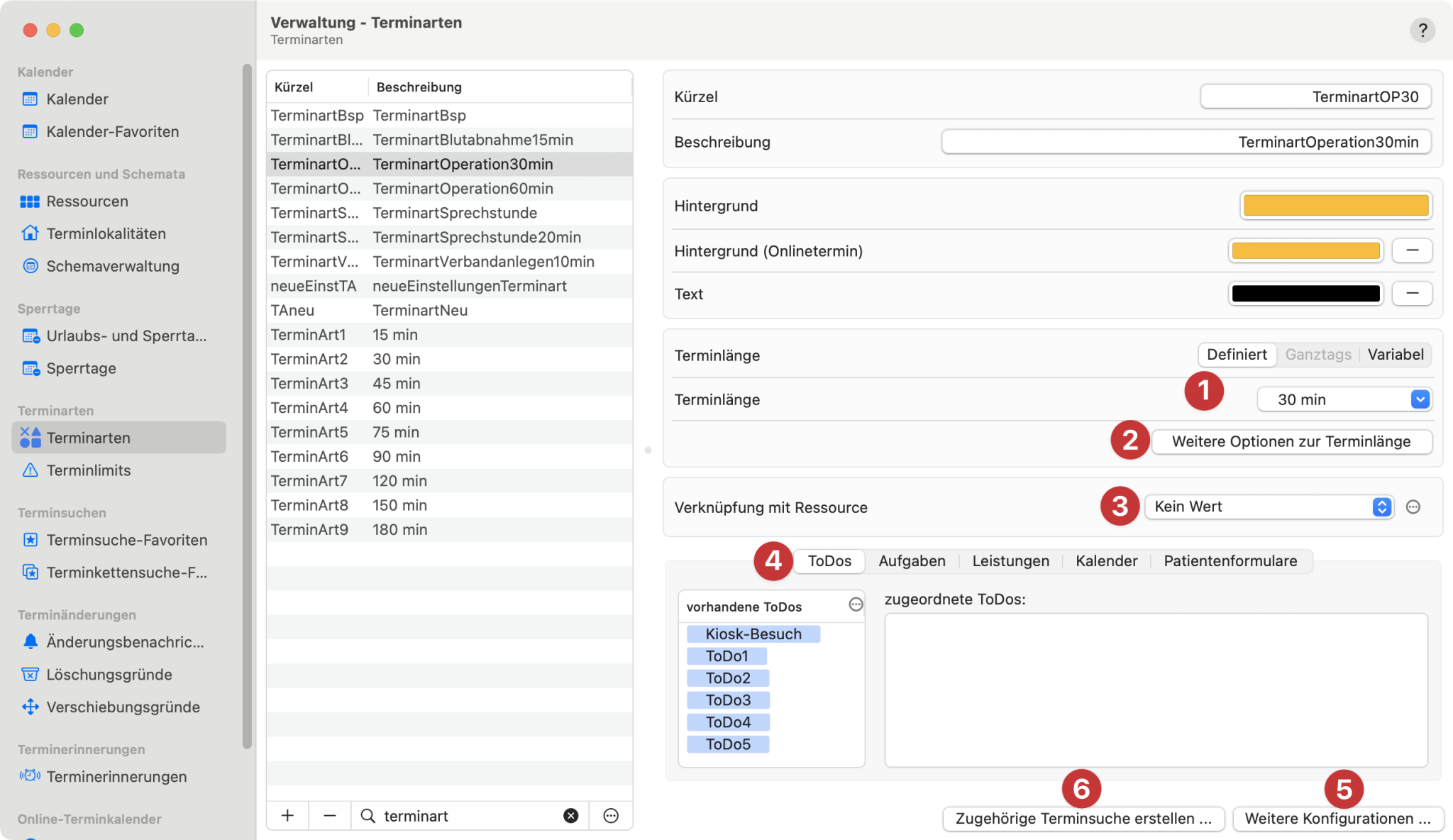Select row TerminartOperation60min
This screenshot has width=1453, height=840.
pyautogui.click(x=450, y=189)
